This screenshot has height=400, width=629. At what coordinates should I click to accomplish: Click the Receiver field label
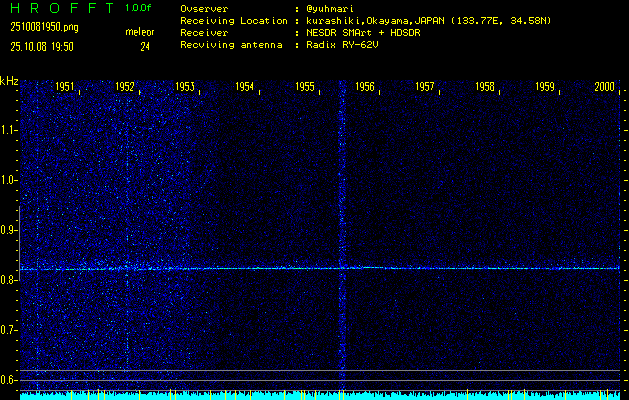tap(204, 33)
